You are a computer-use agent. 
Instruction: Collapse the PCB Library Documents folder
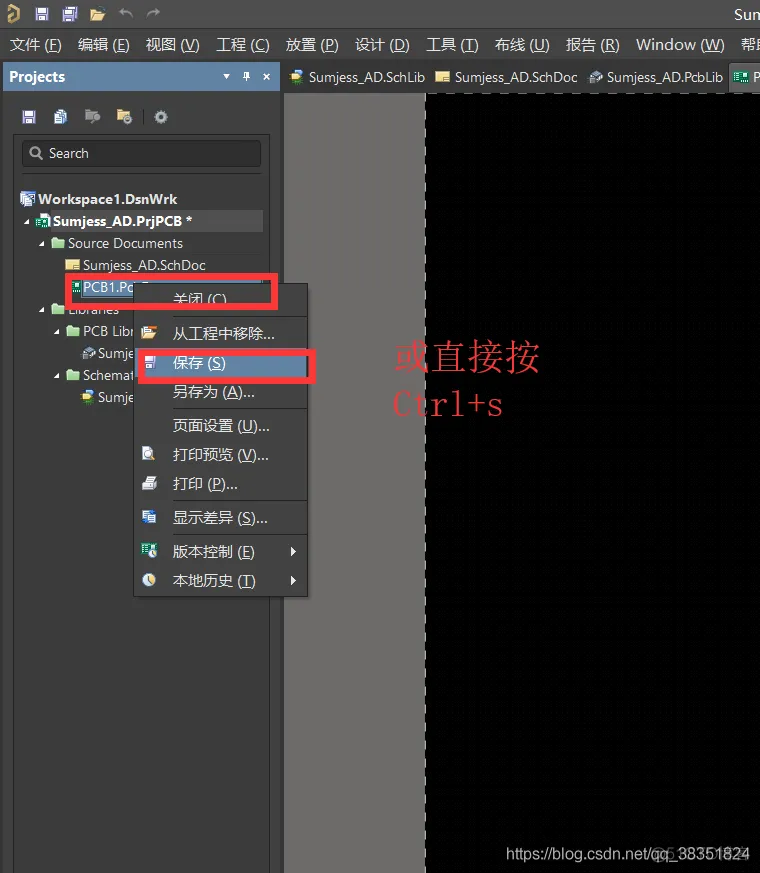57,332
